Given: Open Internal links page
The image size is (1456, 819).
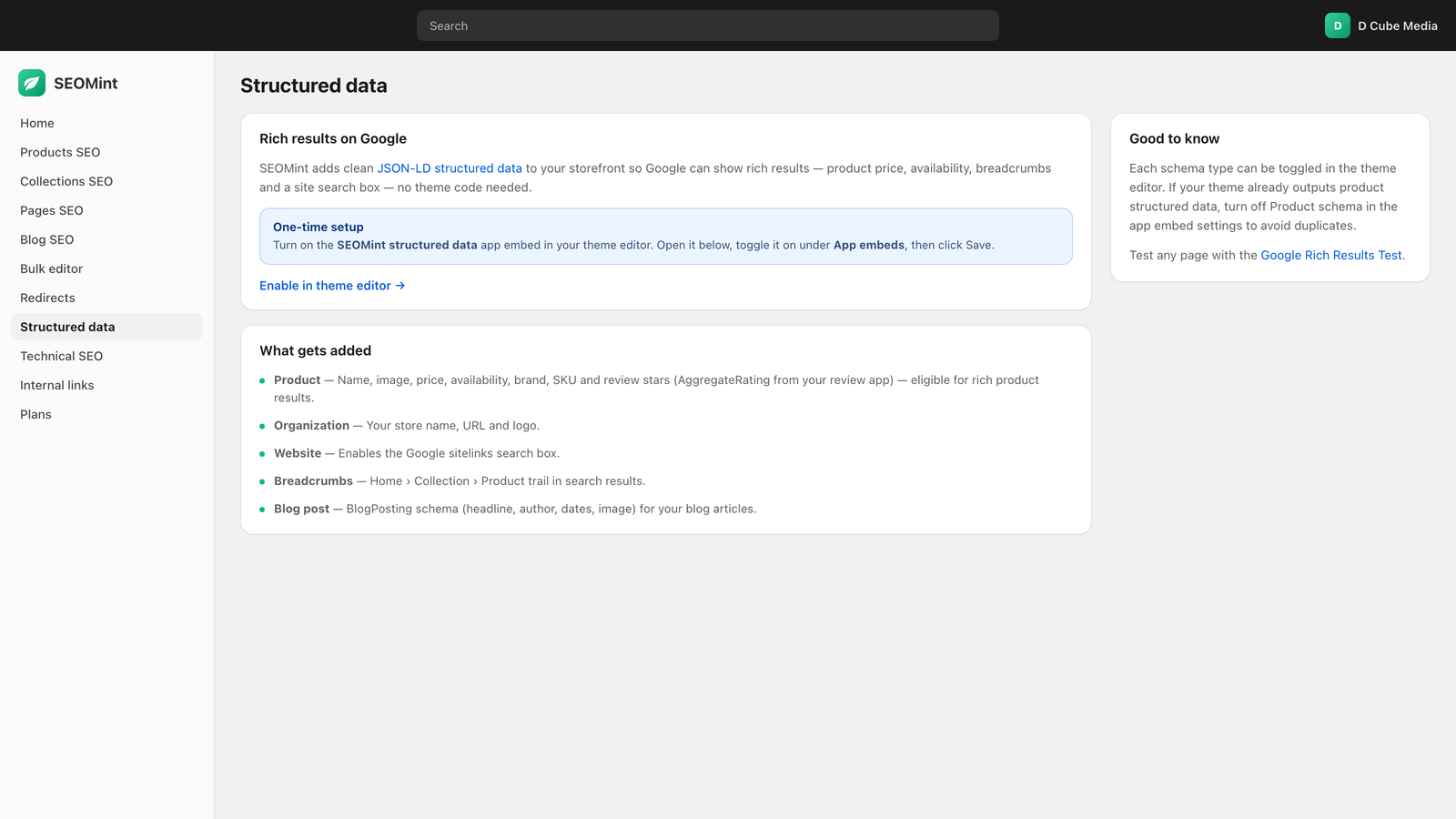Looking at the screenshot, I should click(x=106, y=385).
